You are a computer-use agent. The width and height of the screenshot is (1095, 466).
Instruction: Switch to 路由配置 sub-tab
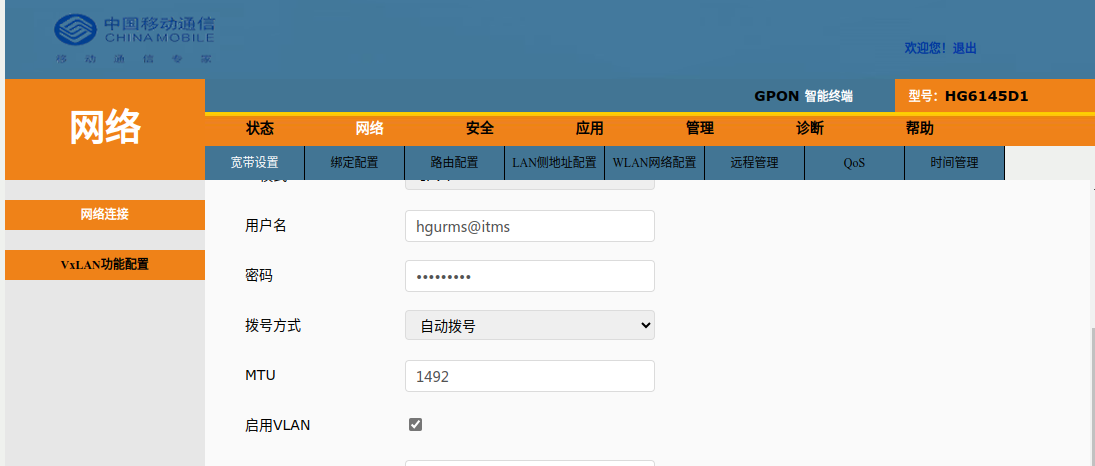[x=454, y=163]
